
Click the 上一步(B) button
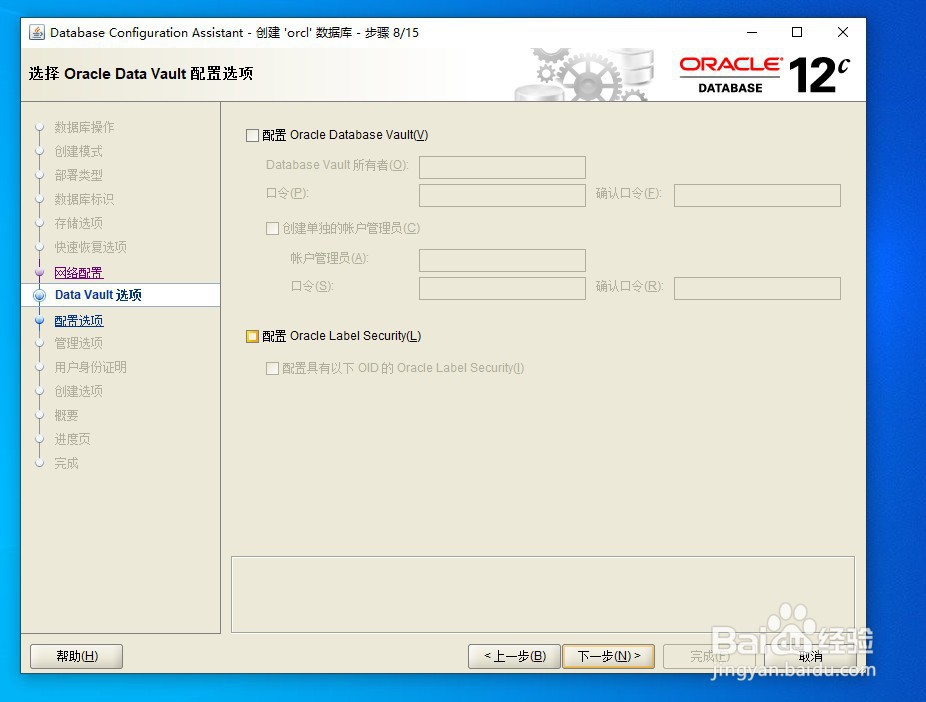click(x=513, y=656)
